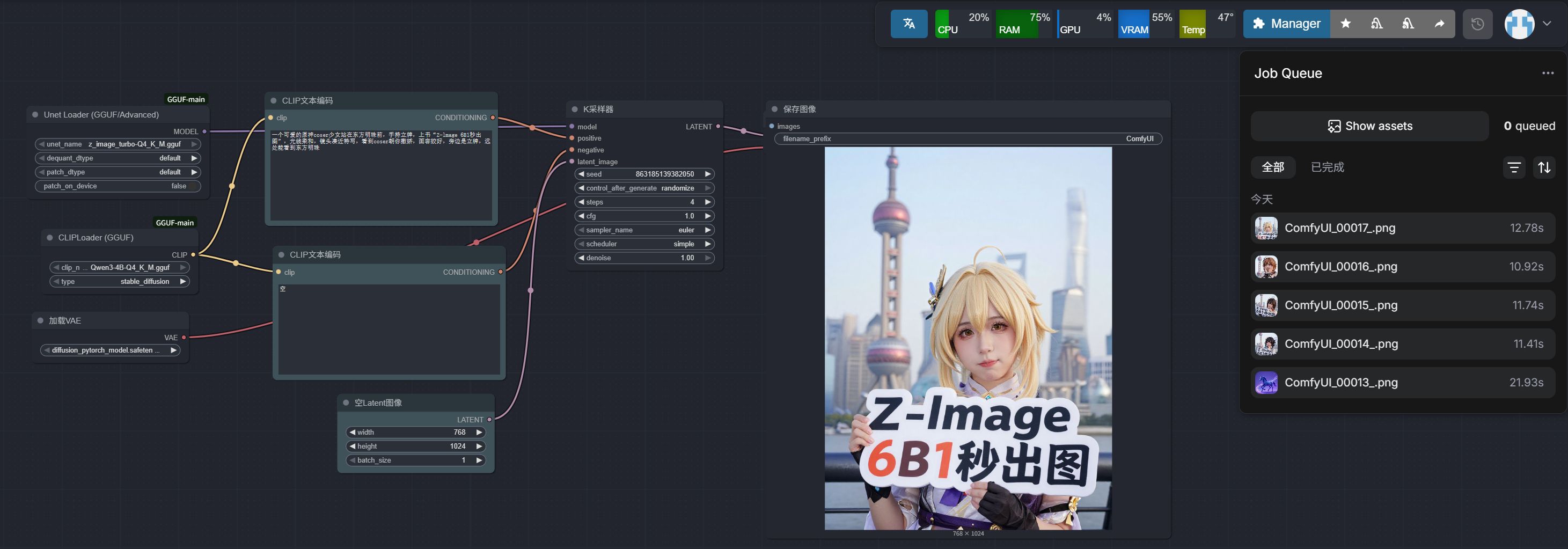The height and width of the screenshot is (549, 1568).
Task: Collapse the positive prompt CLIP文本编码 node dot
Action: click(x=273, y=101)
